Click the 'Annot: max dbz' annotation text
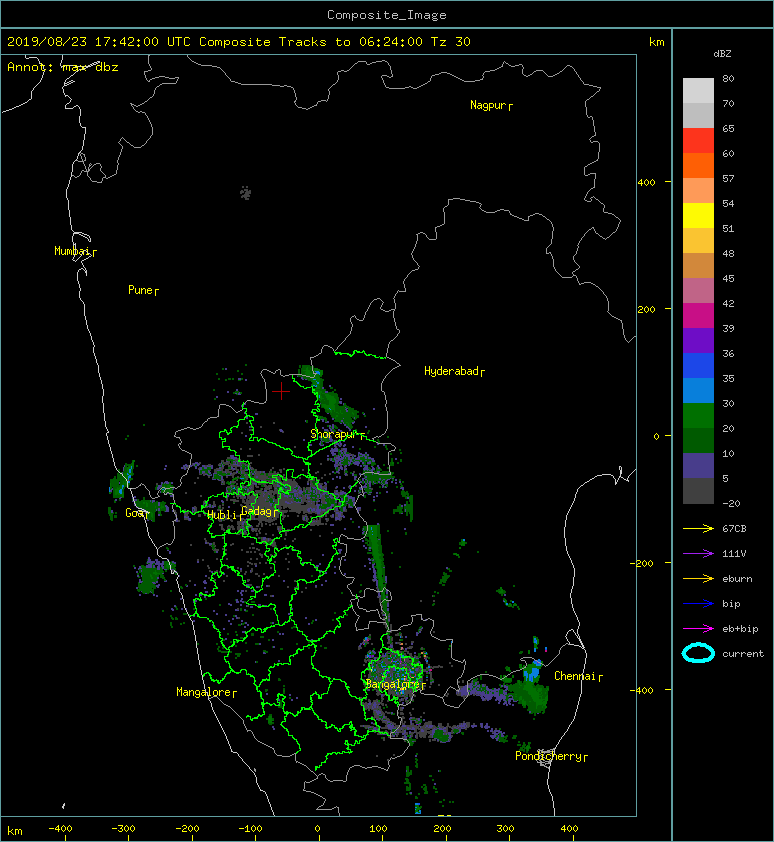Viewport: 774px width, 842px height. (63, 67)
